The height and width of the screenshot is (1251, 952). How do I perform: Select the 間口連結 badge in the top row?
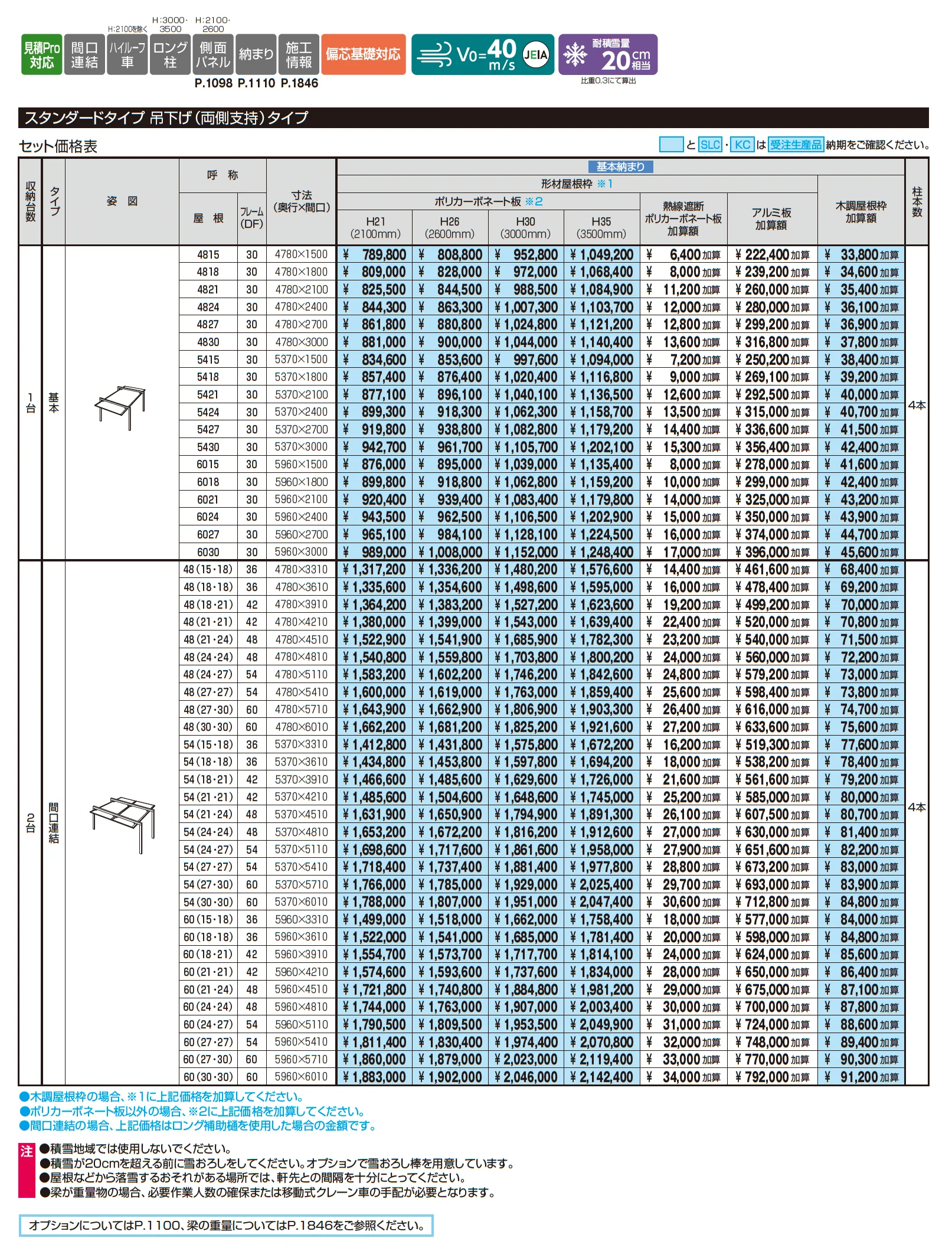pos(84,55)
